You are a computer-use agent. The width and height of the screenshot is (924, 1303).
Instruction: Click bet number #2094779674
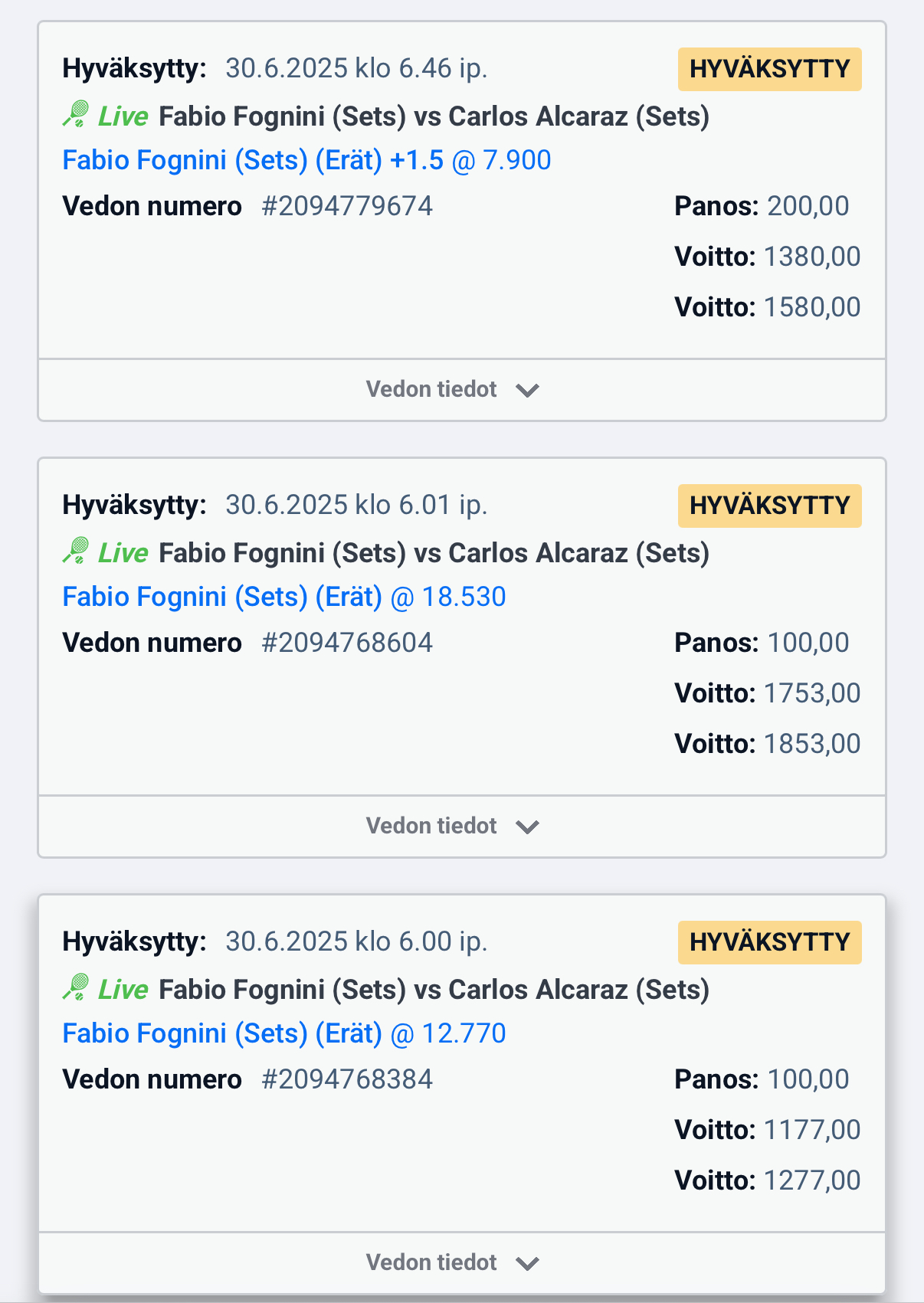coord(347,206)
